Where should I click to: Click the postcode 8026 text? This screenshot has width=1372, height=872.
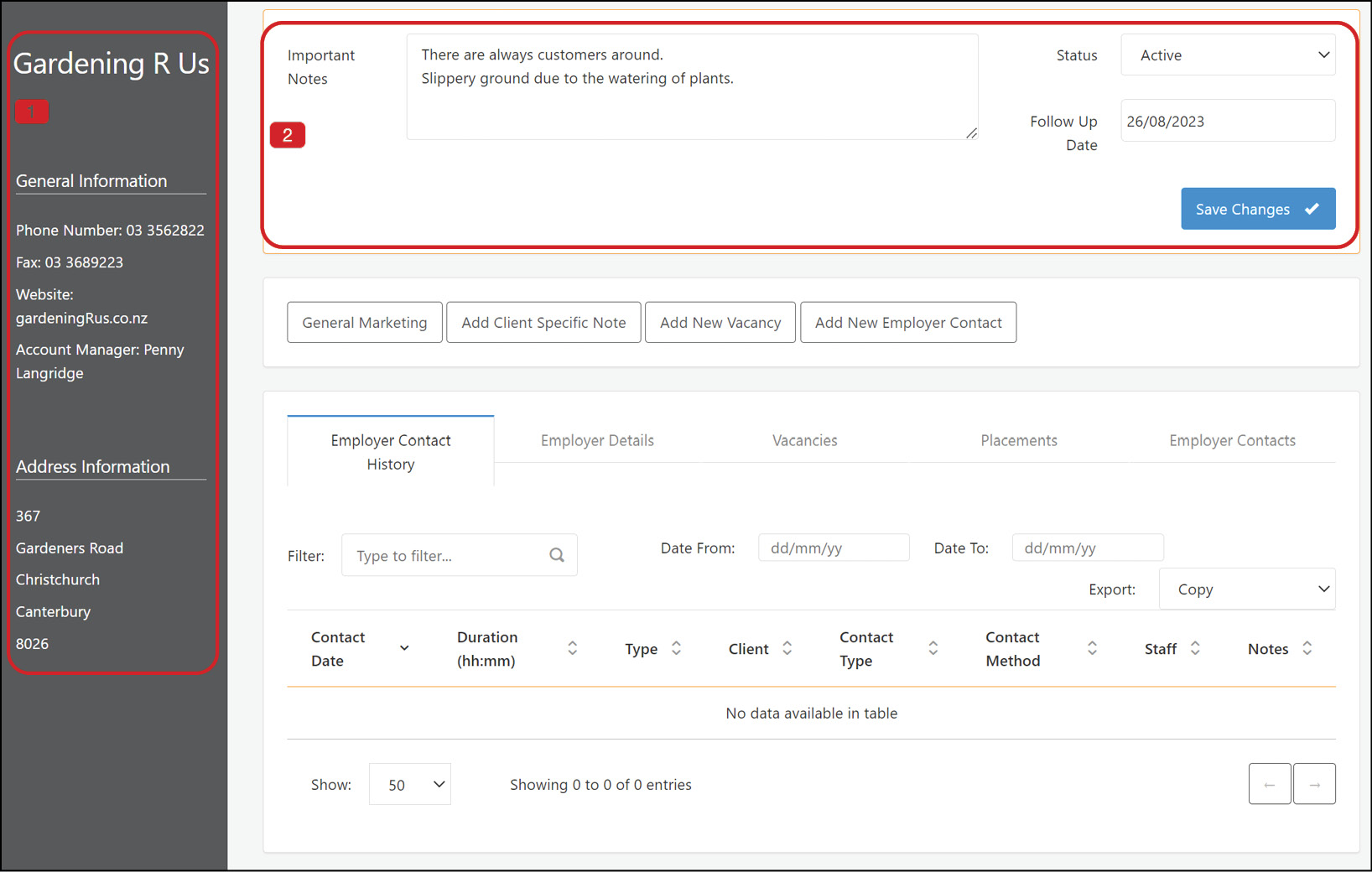pos(32,643)
